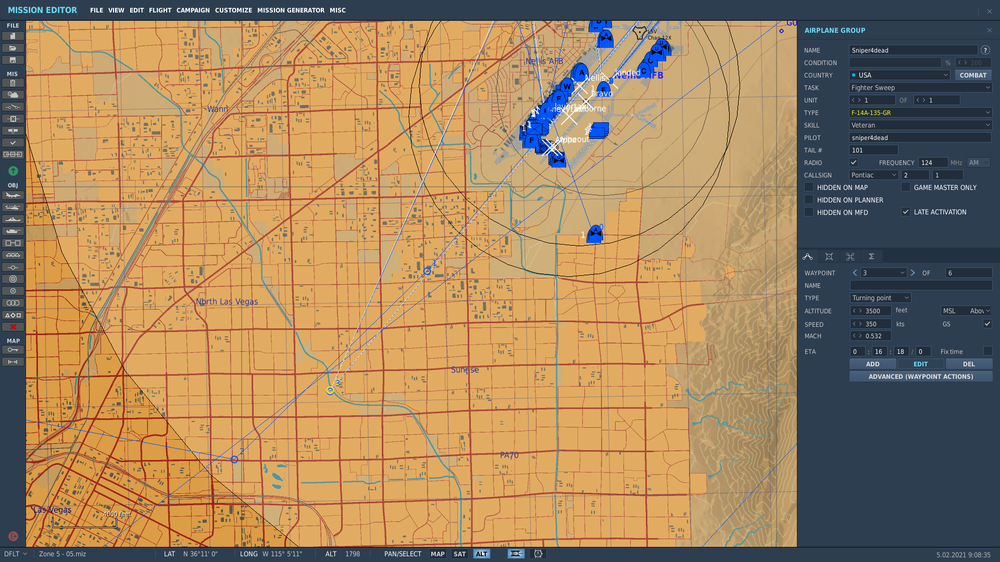Click the Advanced (Waypoint Actions) button
1000x562 pixels.
coord(920,377)
